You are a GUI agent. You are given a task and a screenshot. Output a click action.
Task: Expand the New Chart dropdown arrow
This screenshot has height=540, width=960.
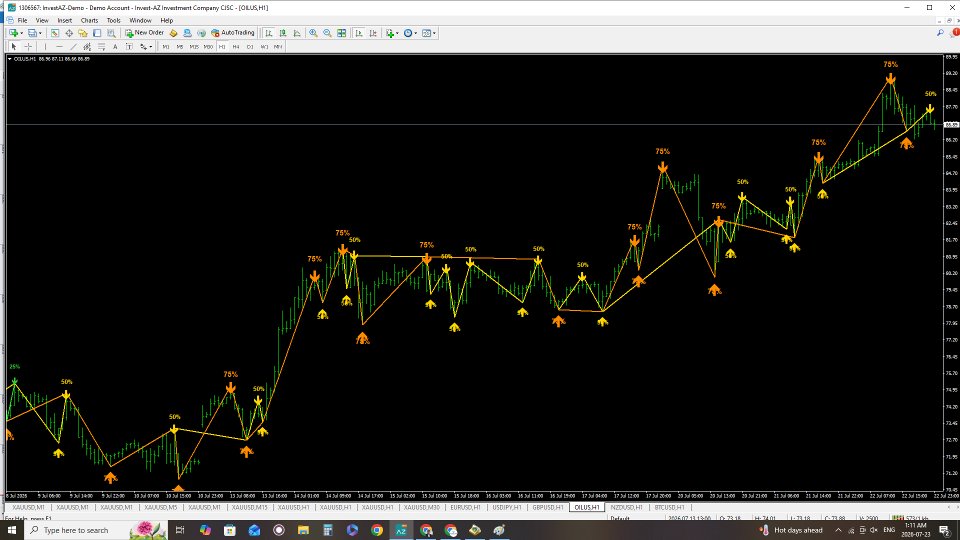click(21, 33)
